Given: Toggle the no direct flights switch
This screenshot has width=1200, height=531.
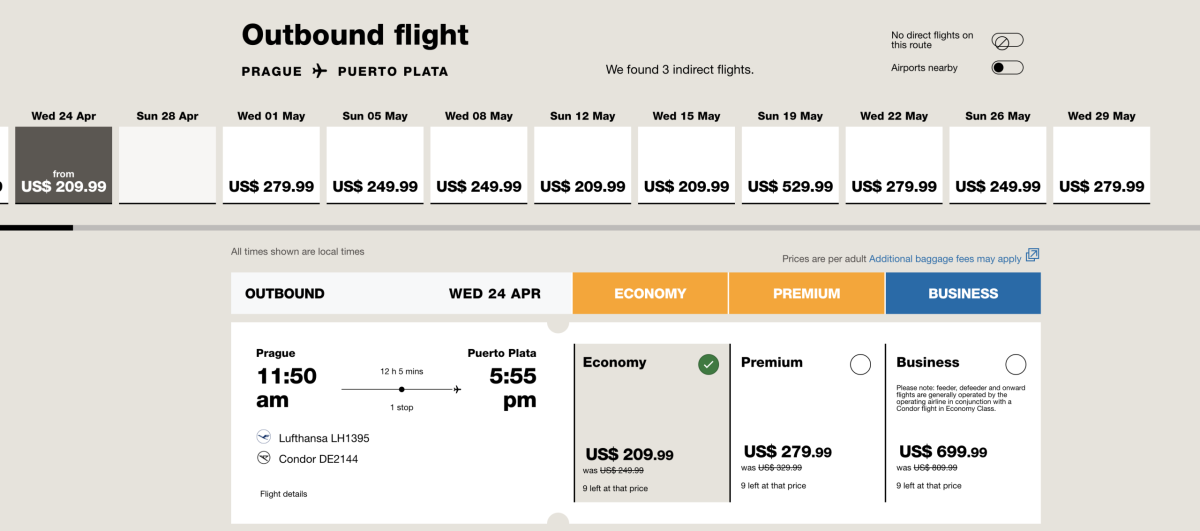Looking at the screenshot, I should pos(1007,41).
